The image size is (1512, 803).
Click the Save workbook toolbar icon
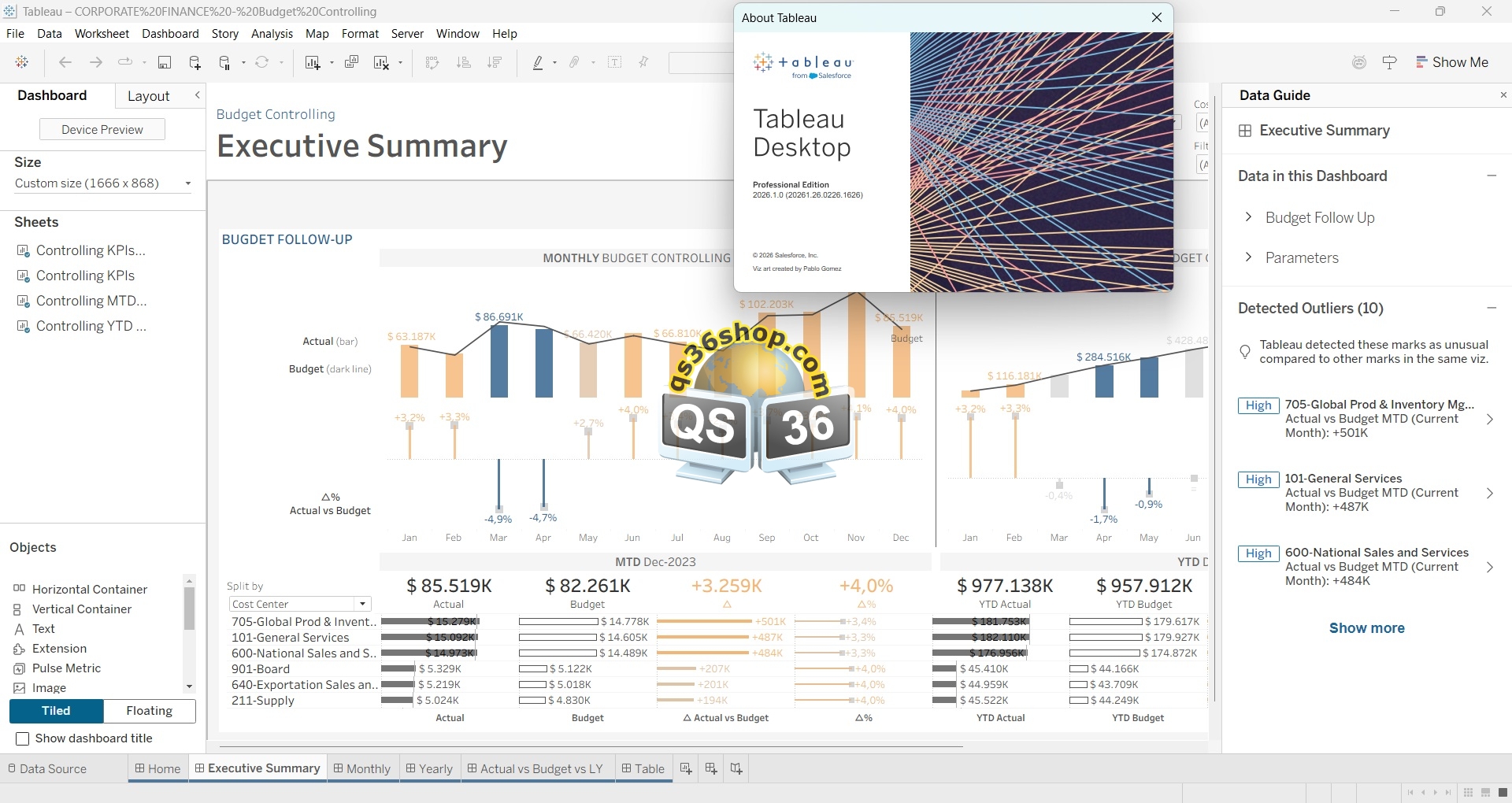pos(165,63)
